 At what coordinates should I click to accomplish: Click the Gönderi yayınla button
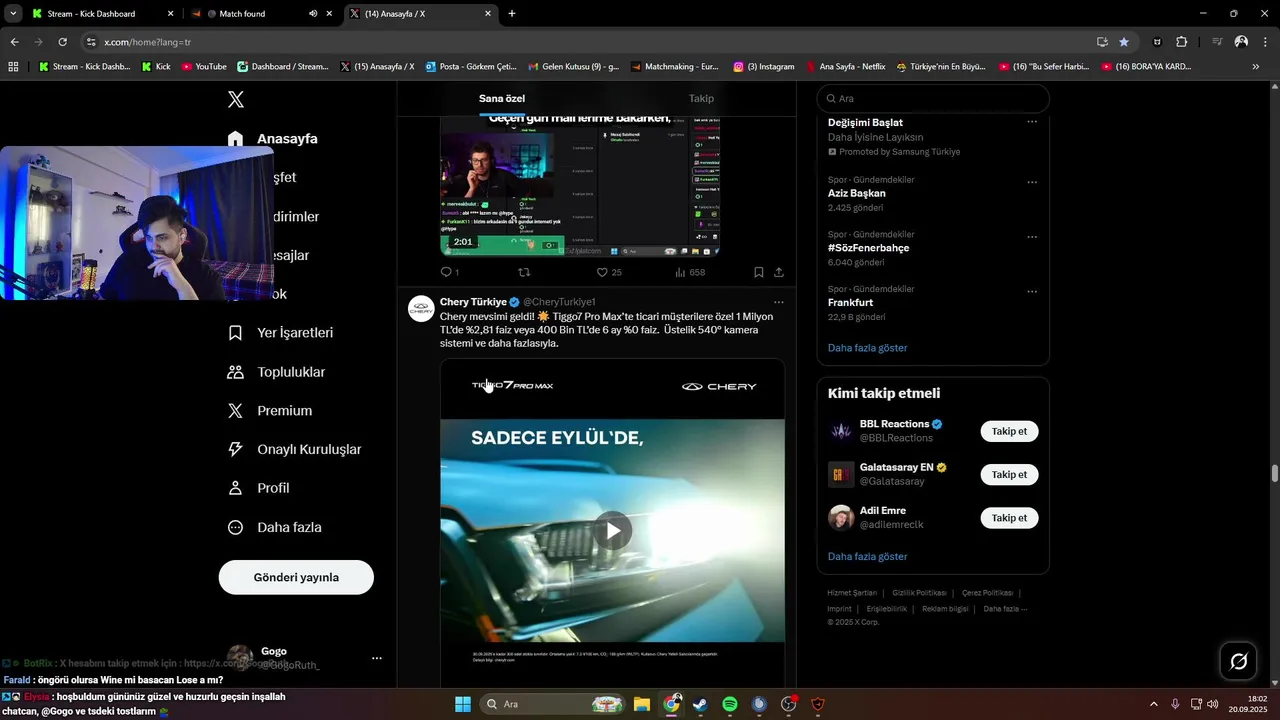[x=296, y=577]
